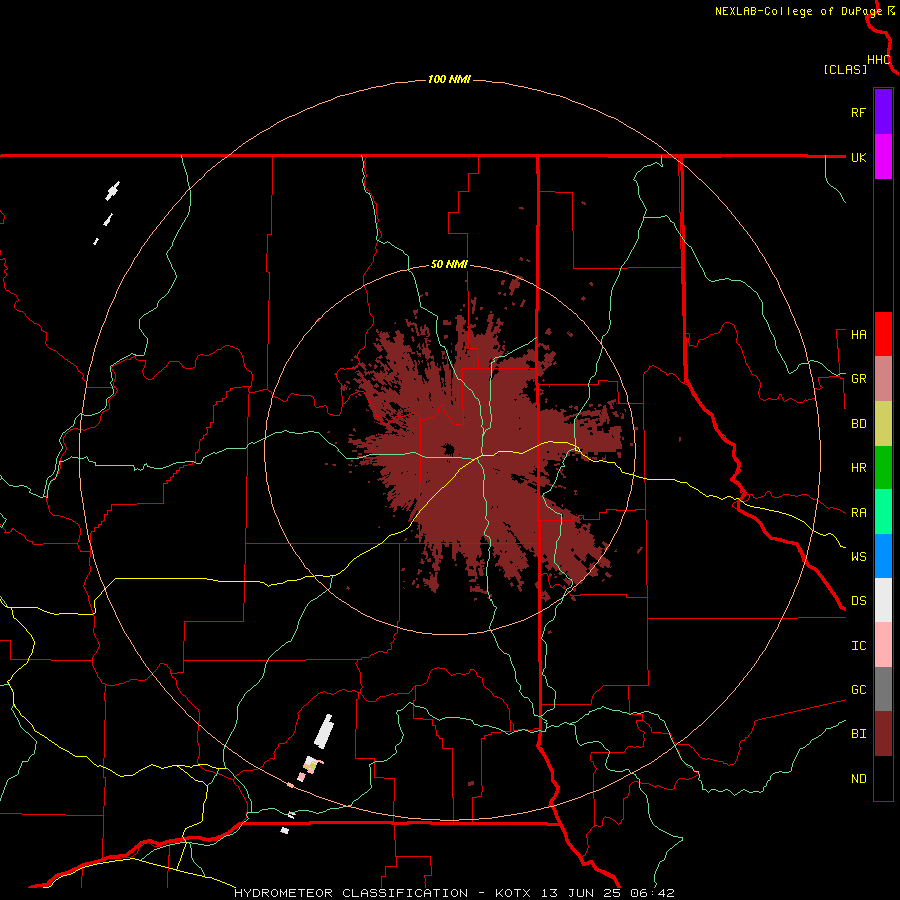Click the BI legend label

coord(858,734)
